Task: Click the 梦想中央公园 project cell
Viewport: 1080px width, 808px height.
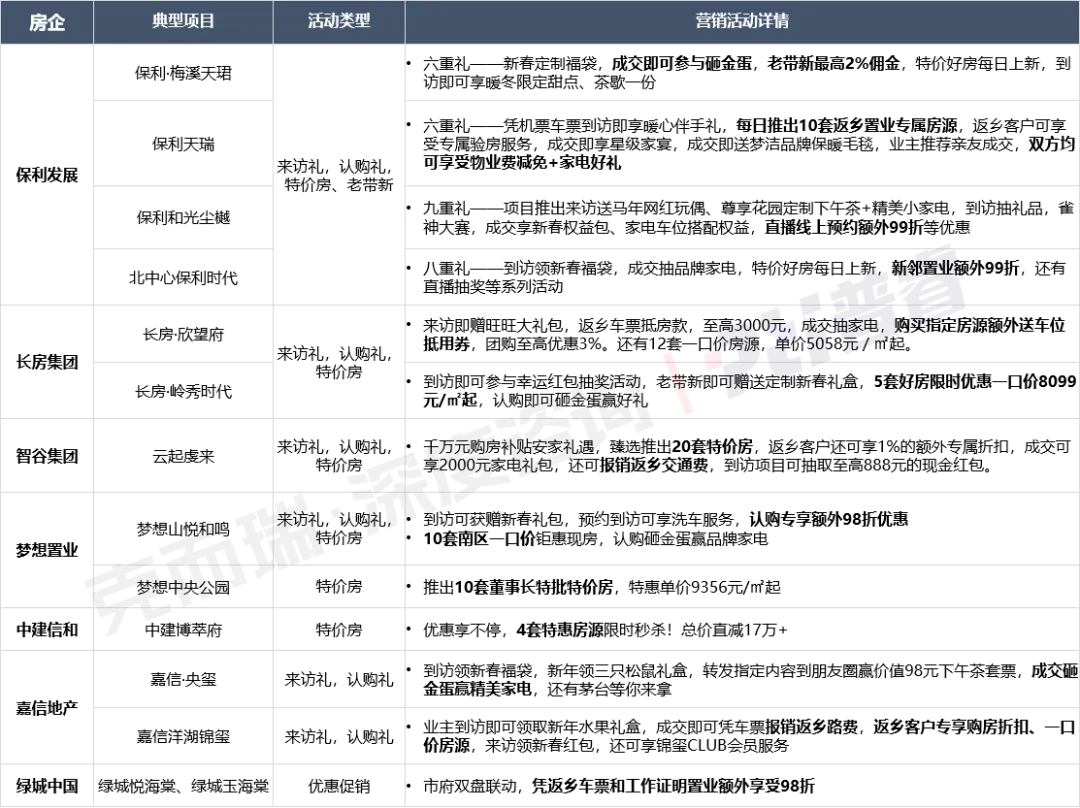Action: (183, 586)
